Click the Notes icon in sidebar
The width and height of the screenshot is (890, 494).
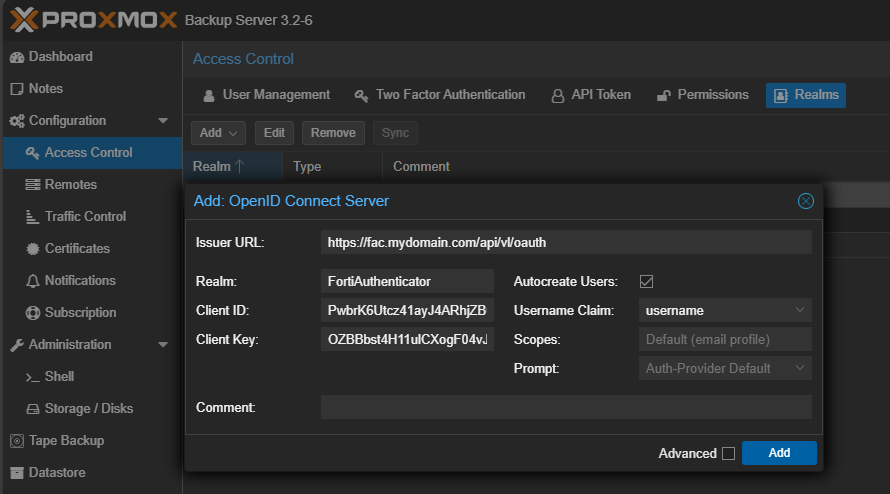coord(16,89)
